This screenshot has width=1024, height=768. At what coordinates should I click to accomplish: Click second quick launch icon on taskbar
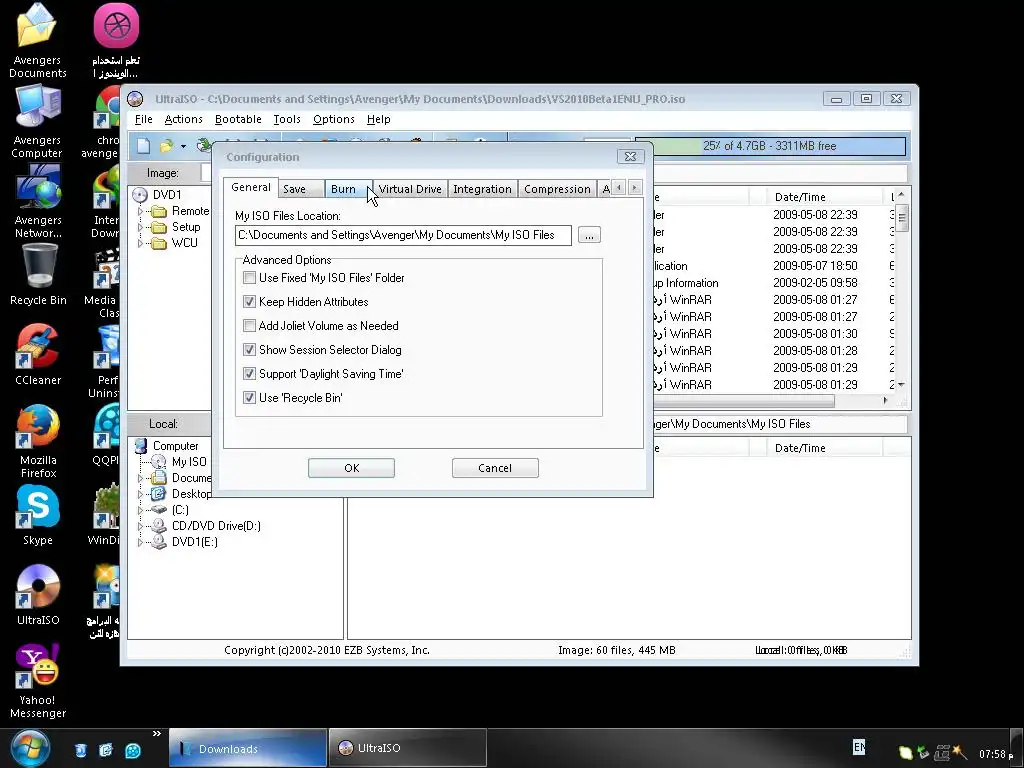[x=106, y=750]
